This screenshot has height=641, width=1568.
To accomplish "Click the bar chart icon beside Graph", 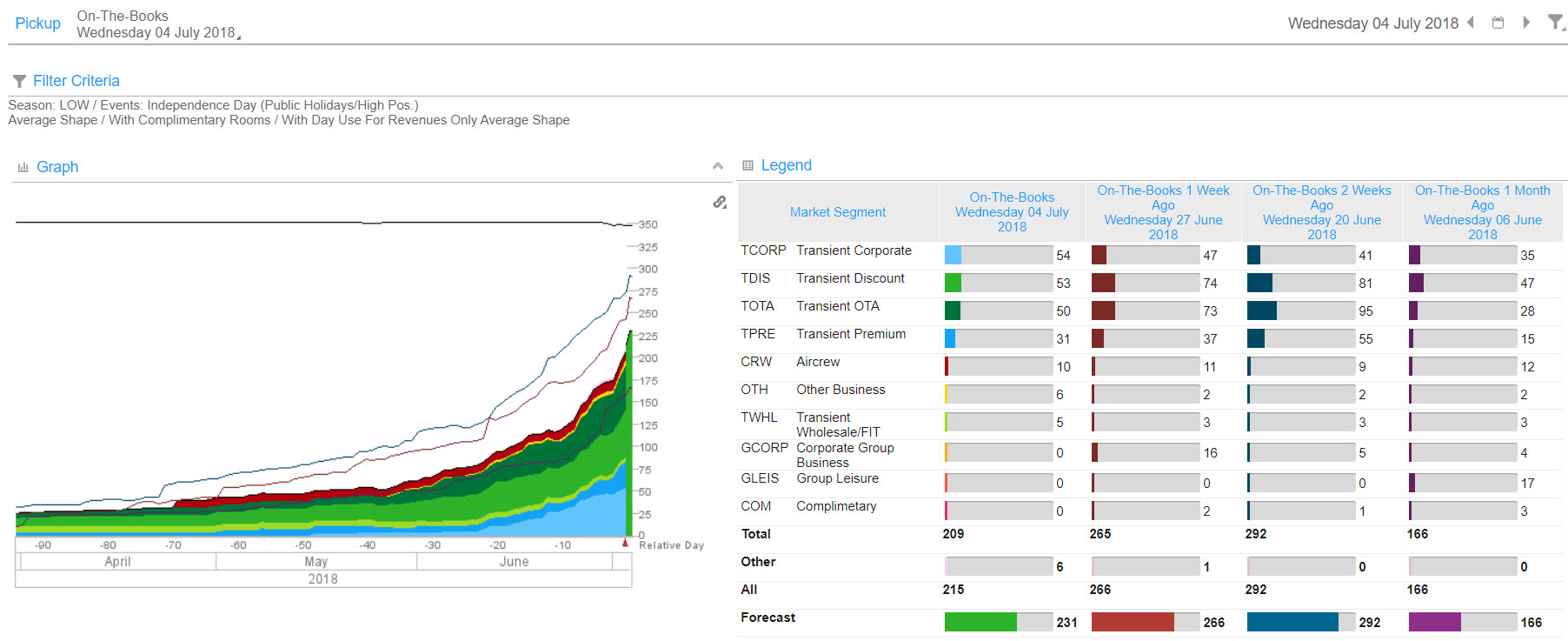I will pyautogui.click(x=23, y=167).
